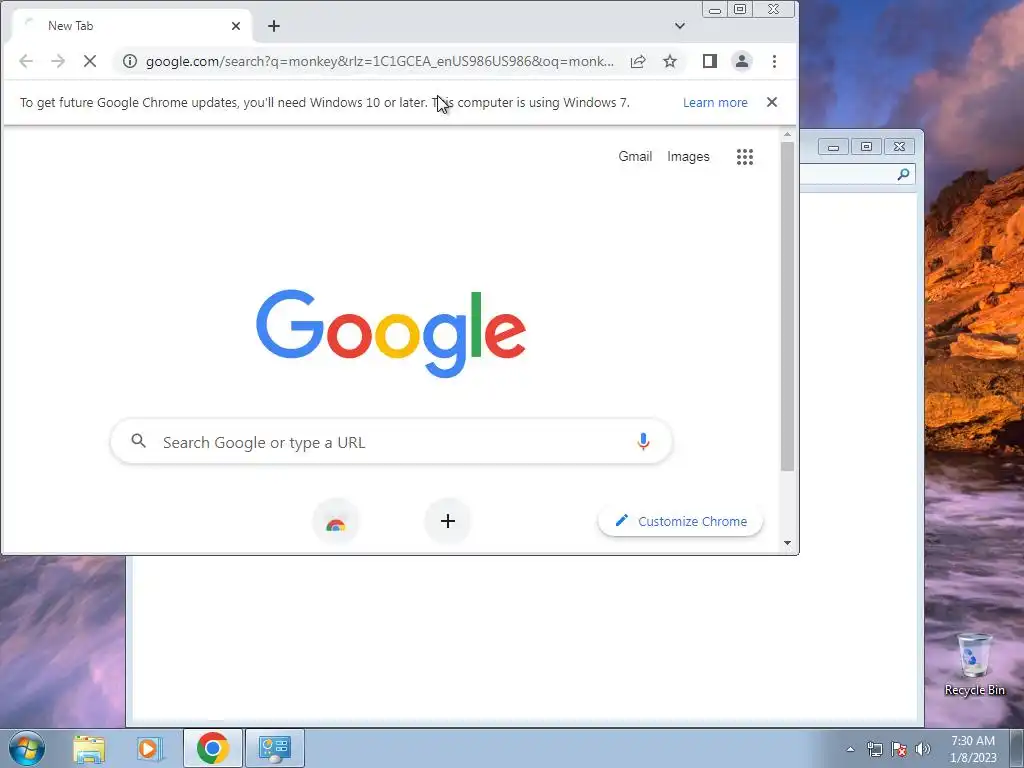Screen dimensions: 1024x768
Task: Click the search icon in background window
Action: [903, 174]
